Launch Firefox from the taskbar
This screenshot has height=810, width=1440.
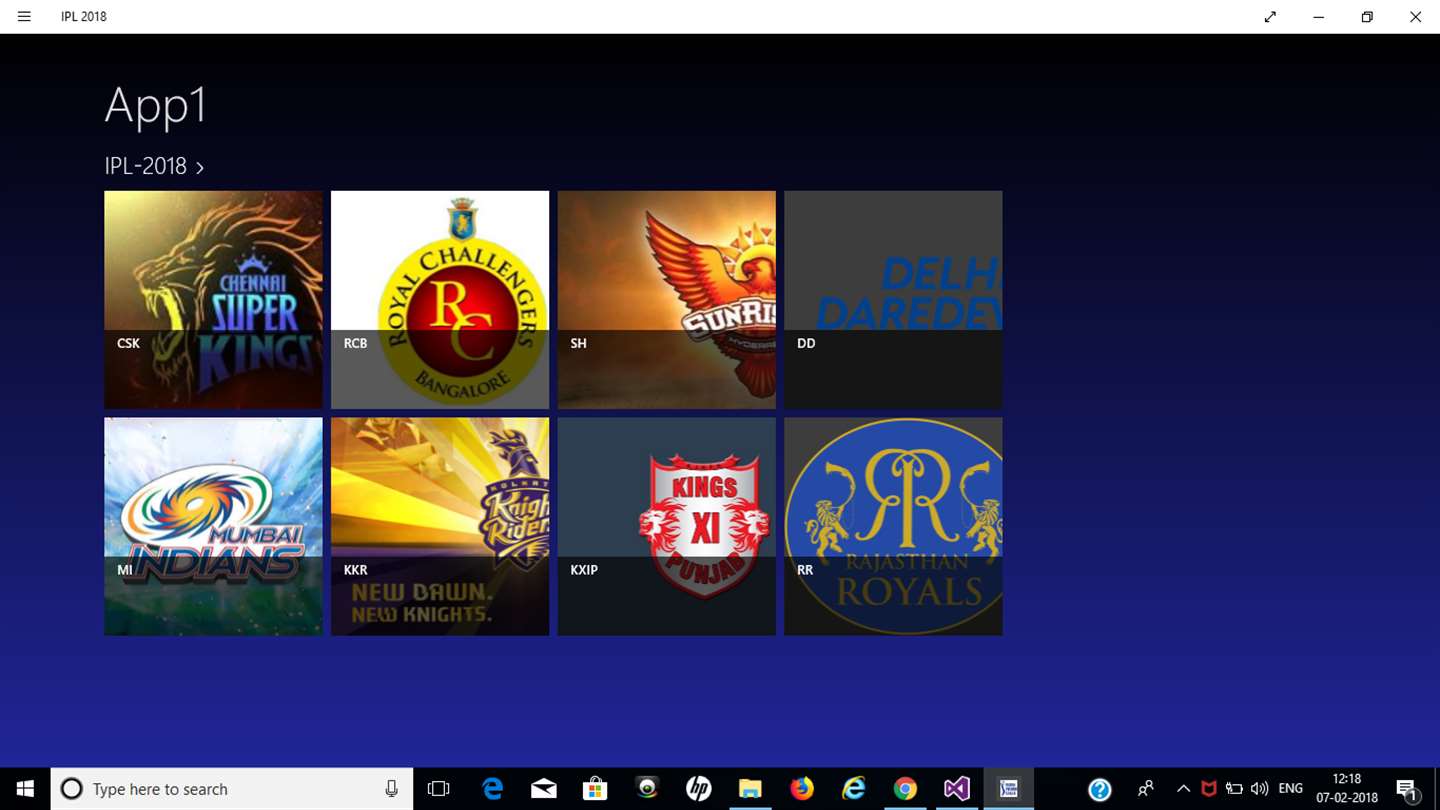point(802,789)
